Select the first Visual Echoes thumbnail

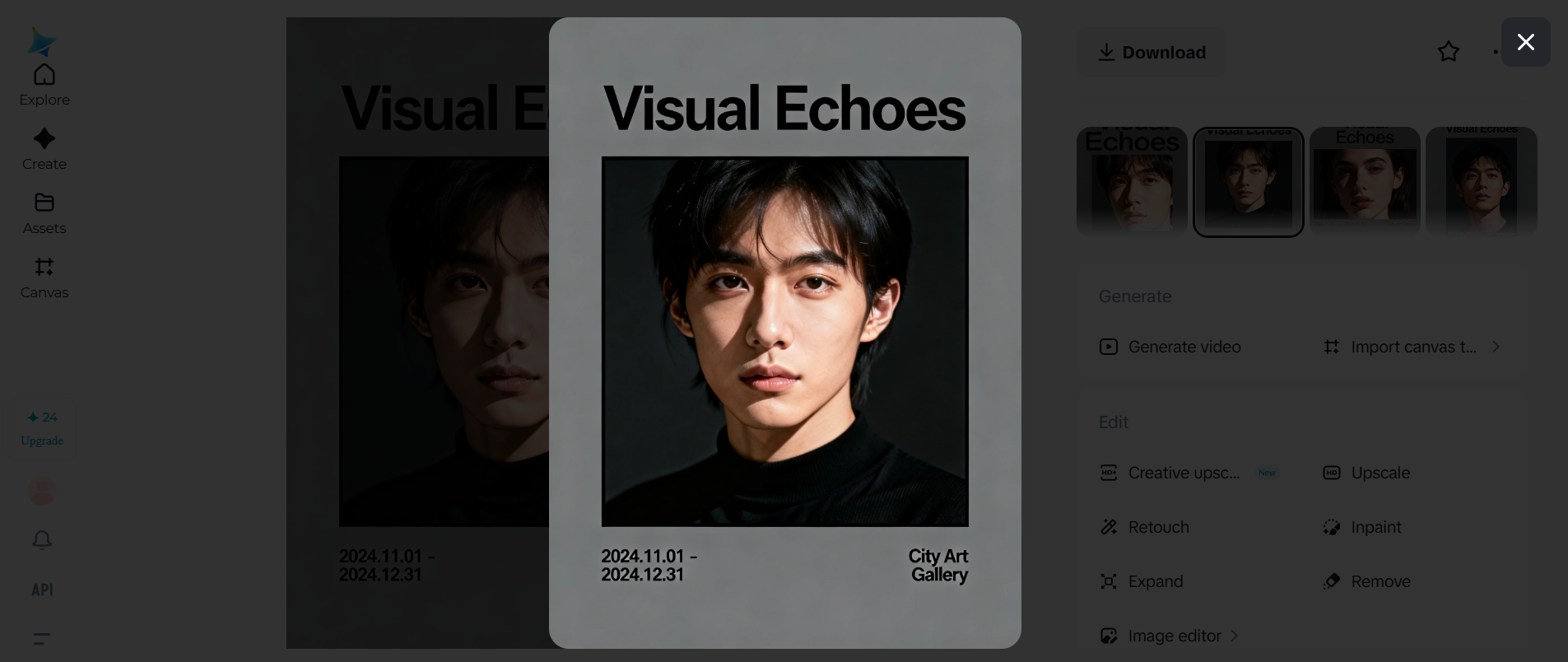click(x=1132, y=181)
